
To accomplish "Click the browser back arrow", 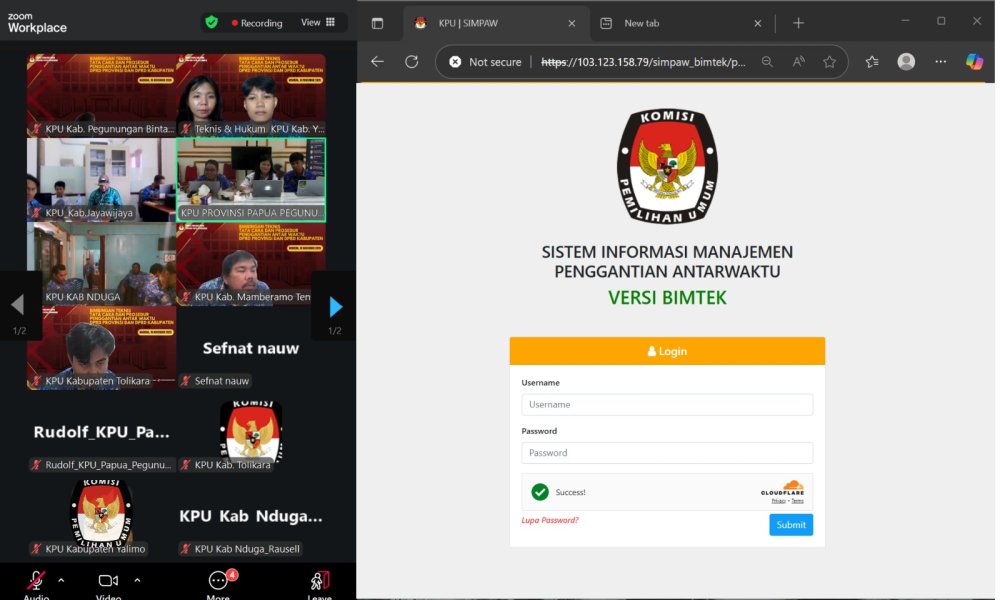I will pyautogui.click(x=377, y=62).
